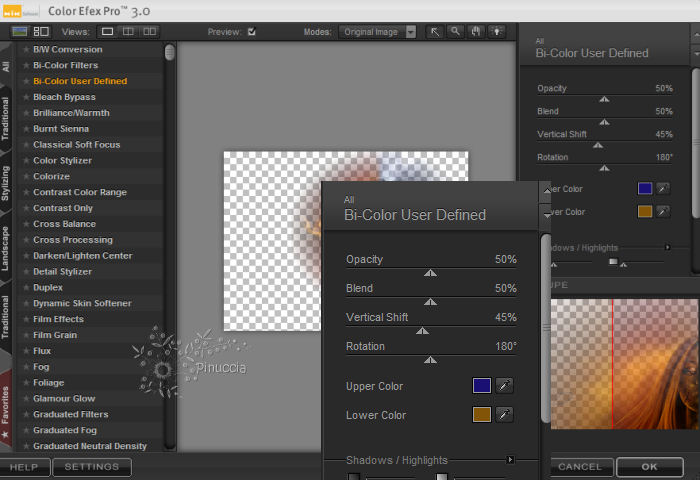Click the filter list layout icon in the top toolbar
This screenshot has width=700, height=480.
[x=41, y=32]
